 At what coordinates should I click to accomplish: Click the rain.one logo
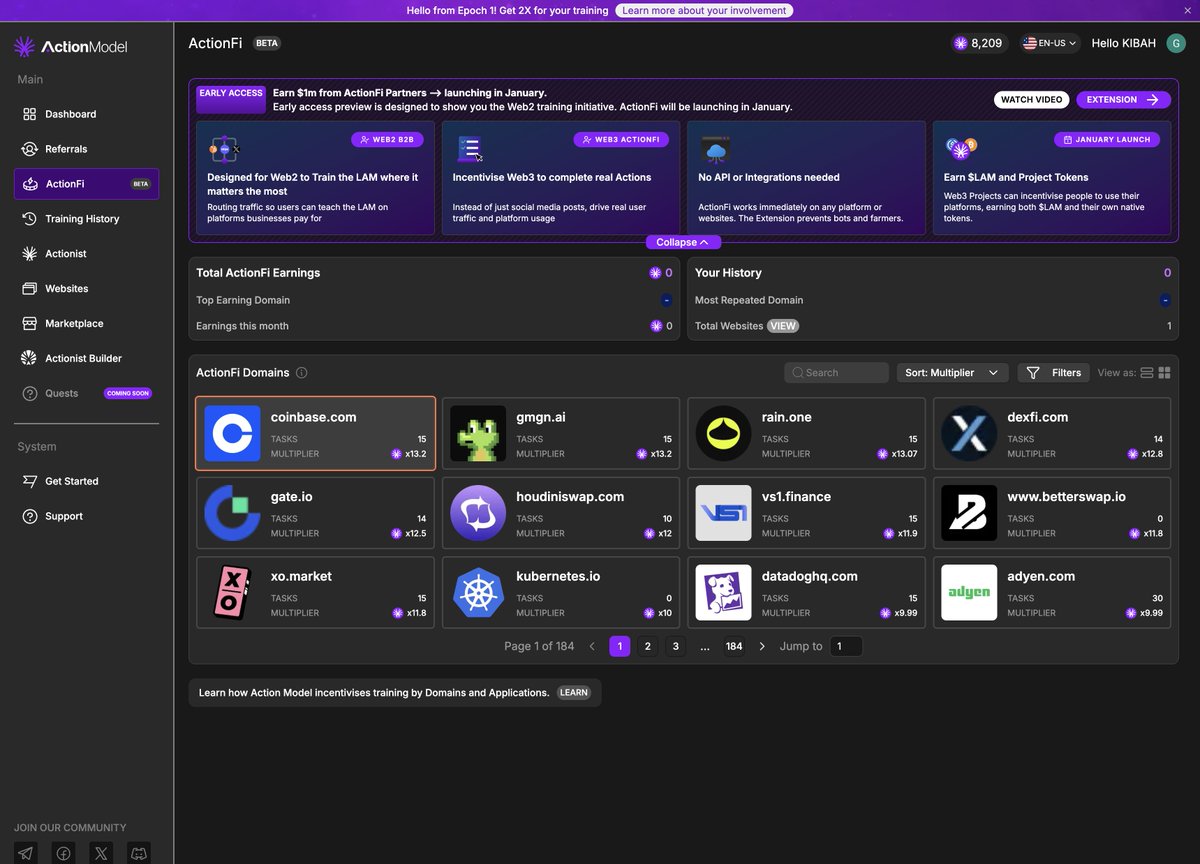(x=723, y=433)
